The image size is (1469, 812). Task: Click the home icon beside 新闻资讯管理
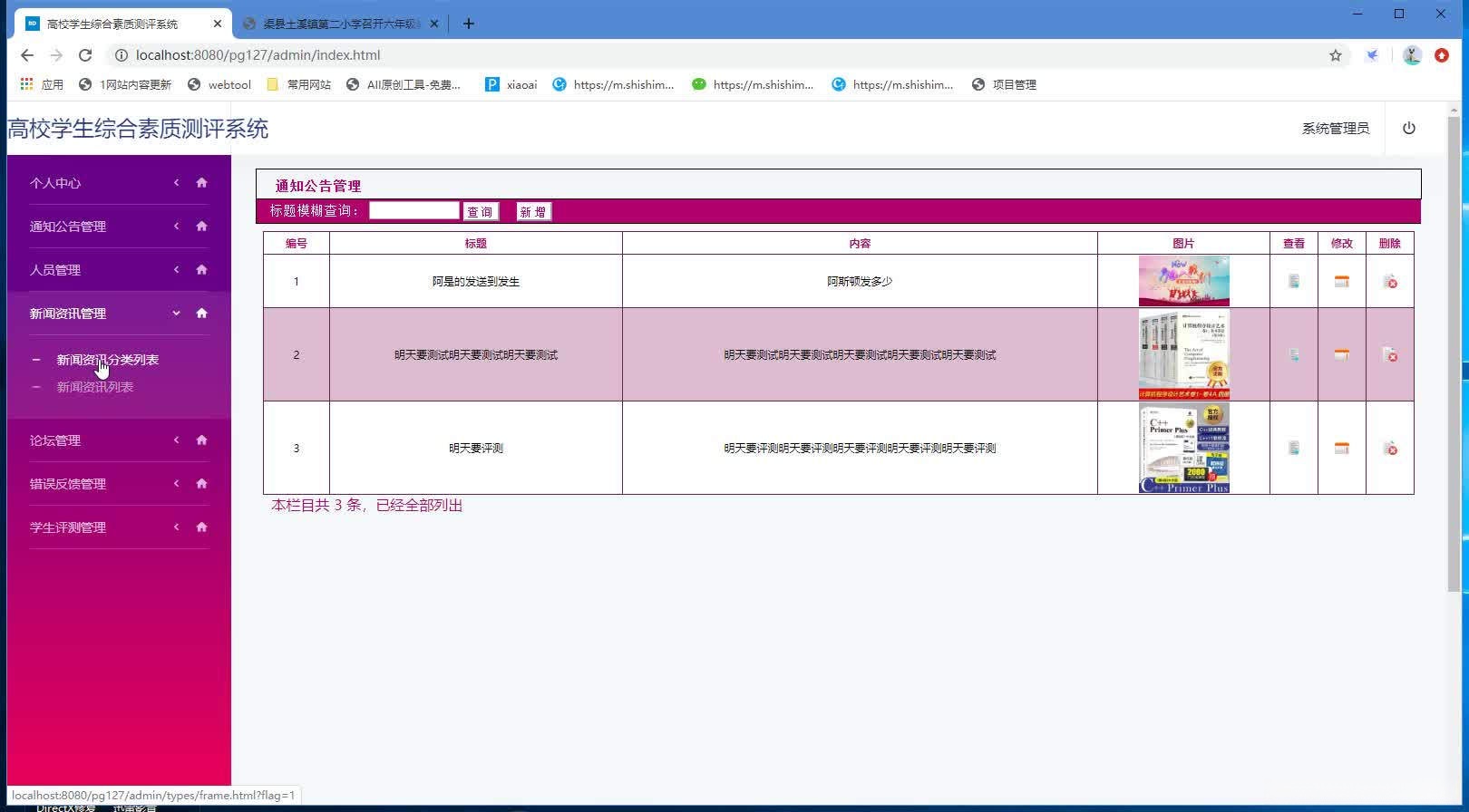[x=201, y=313]
